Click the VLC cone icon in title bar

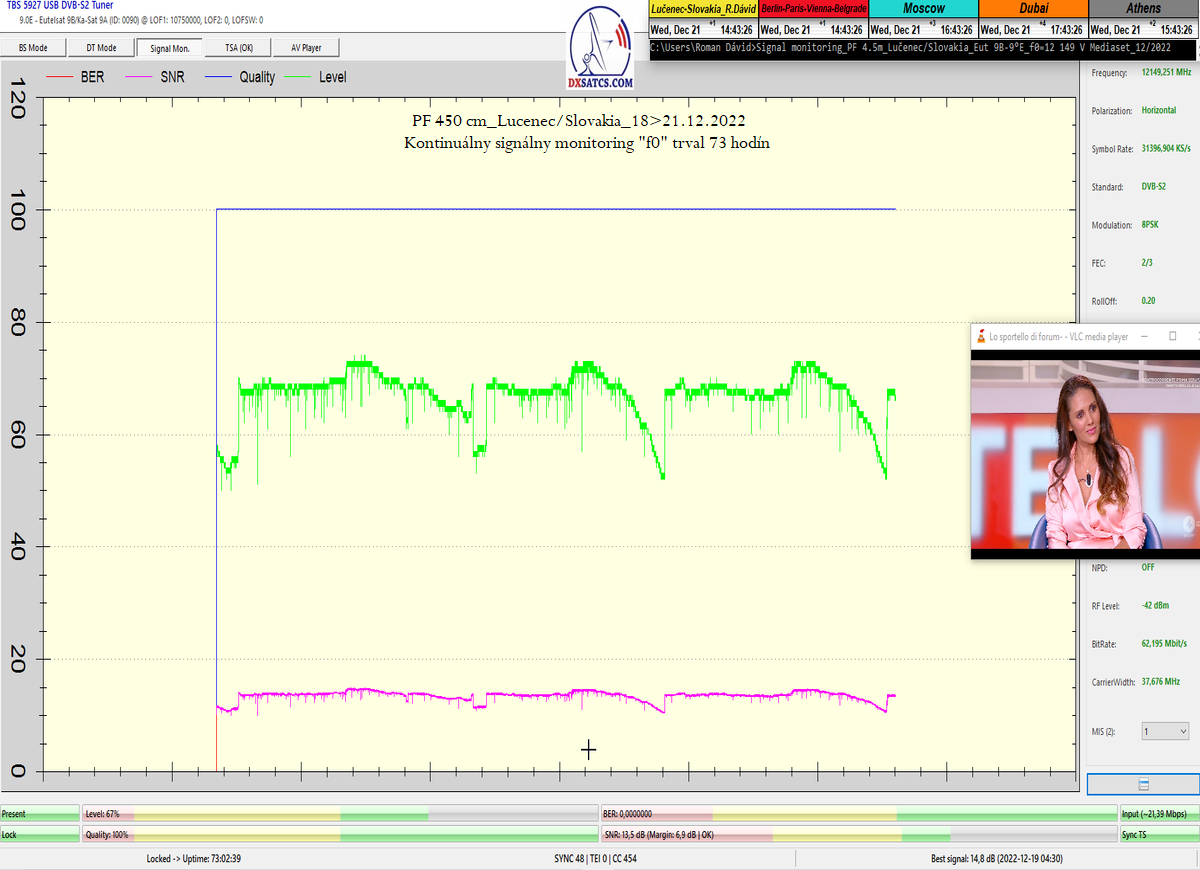coord(980,337)
